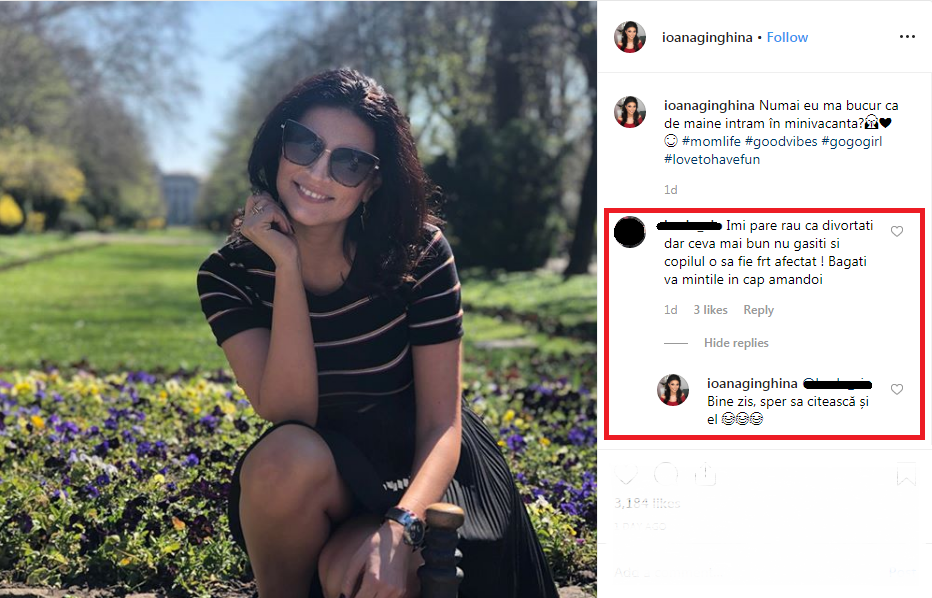The image size is (932, 598).
Task: Open the #goodvibes hashtag
Action: (x=786, y=141)
